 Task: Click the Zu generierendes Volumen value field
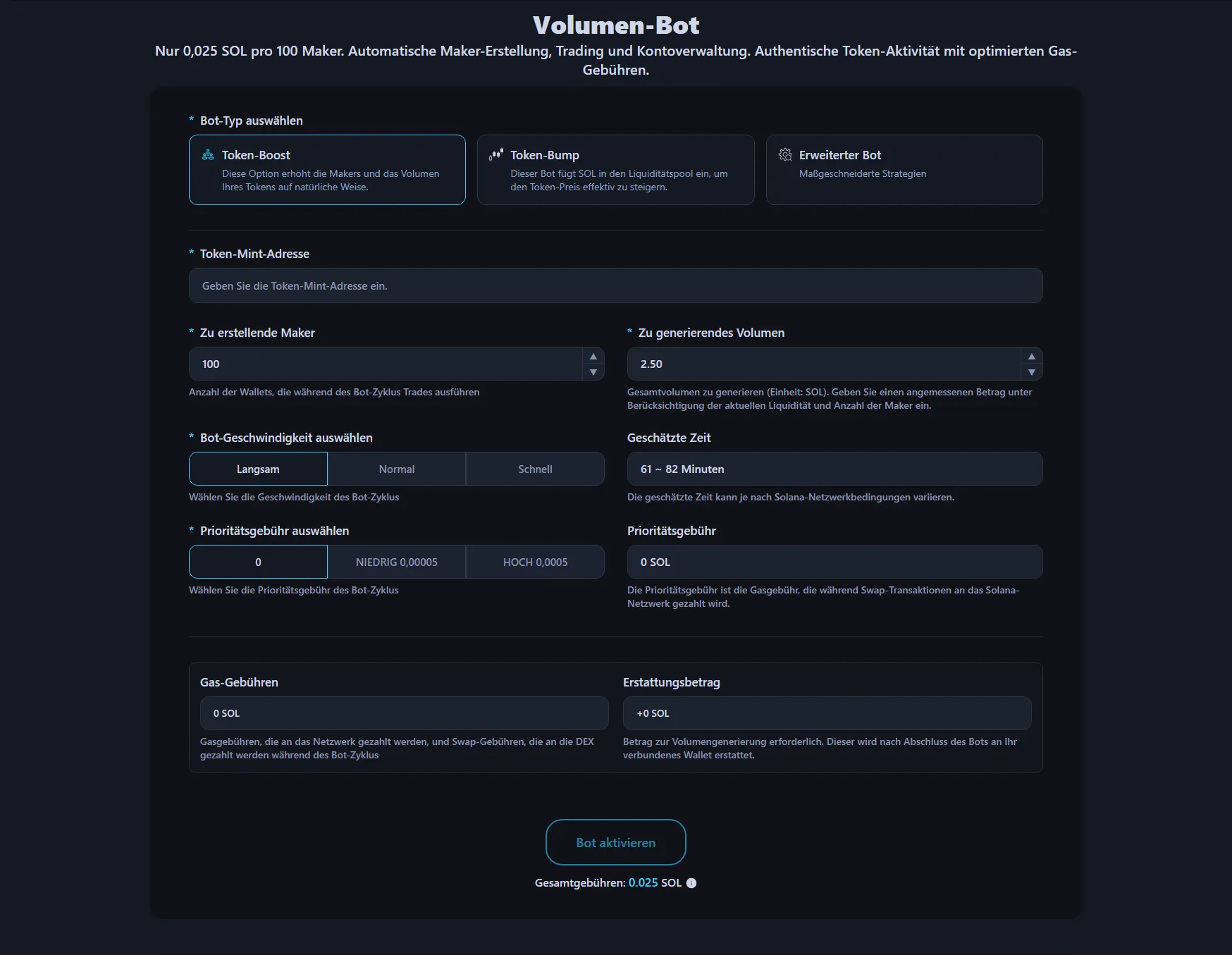coord(823,364)
